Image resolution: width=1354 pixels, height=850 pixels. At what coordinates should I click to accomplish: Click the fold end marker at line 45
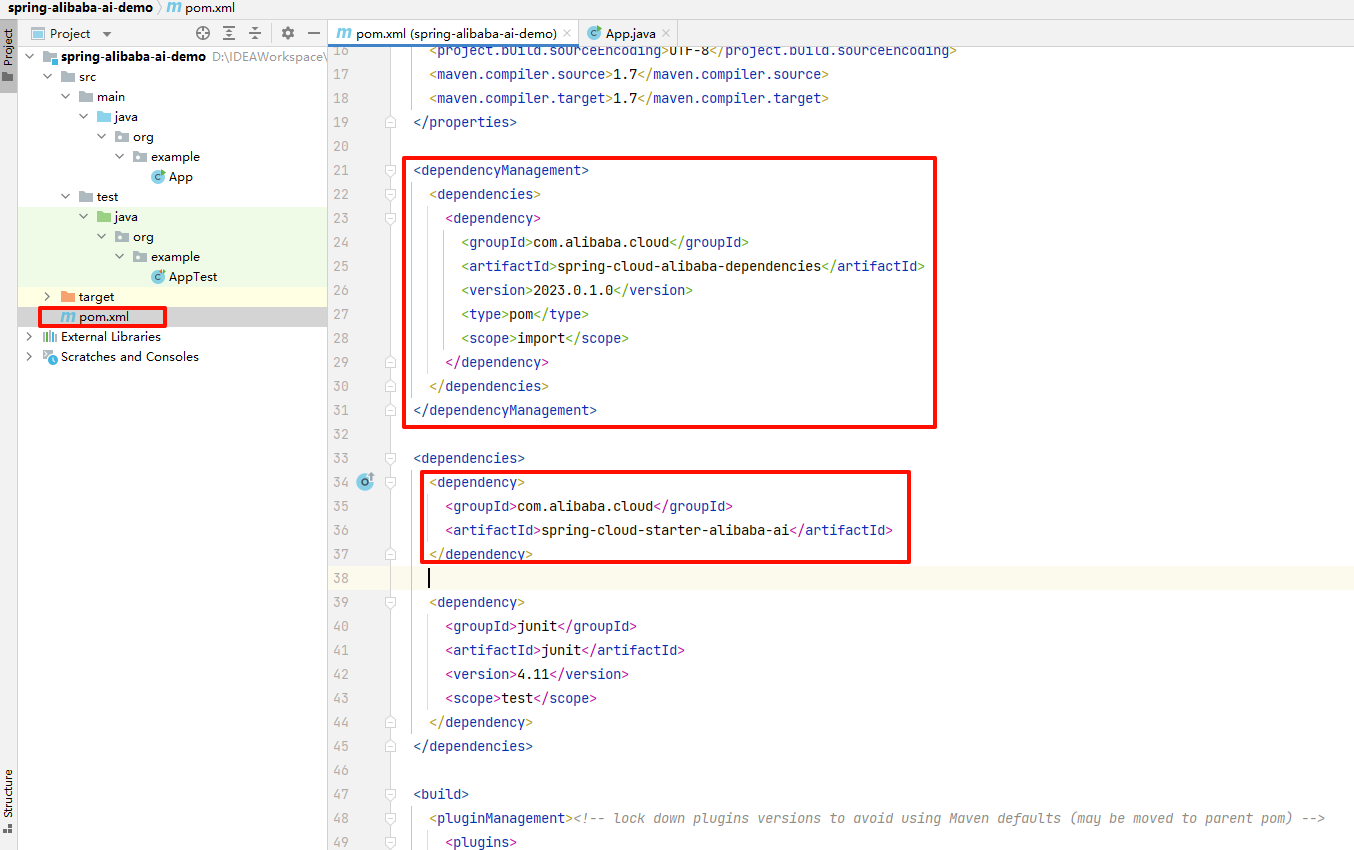[x=391, y=746]
